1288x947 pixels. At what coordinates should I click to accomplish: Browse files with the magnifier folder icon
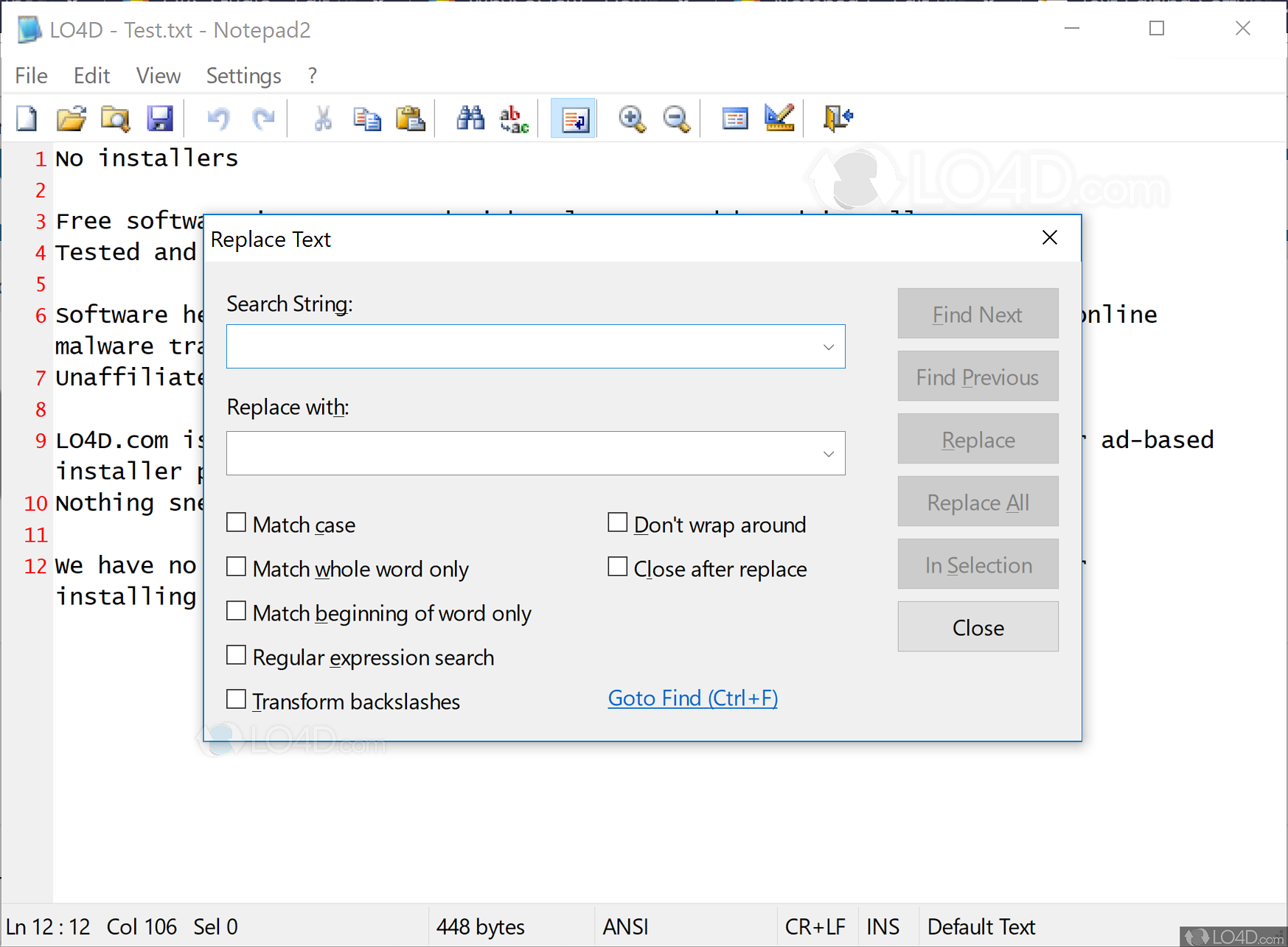pyautogui.click(x=116, y=118)
